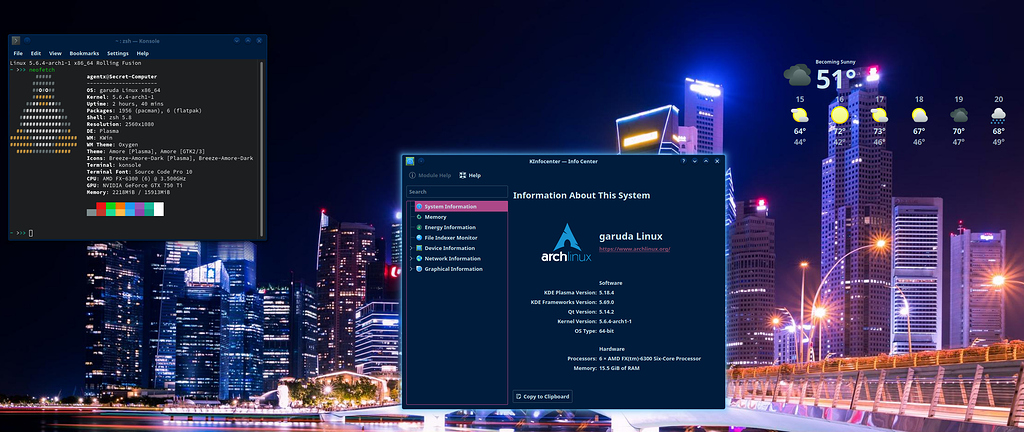
Task: Click the white color block in neofetch output
Action: [x=158, y=209]
